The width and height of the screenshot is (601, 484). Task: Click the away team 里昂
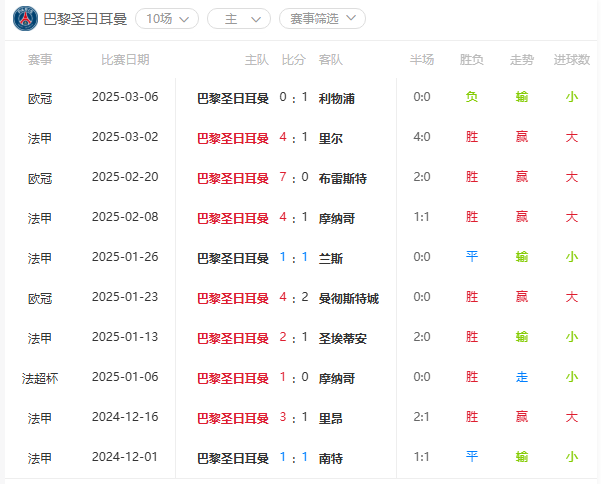point(330,418)
